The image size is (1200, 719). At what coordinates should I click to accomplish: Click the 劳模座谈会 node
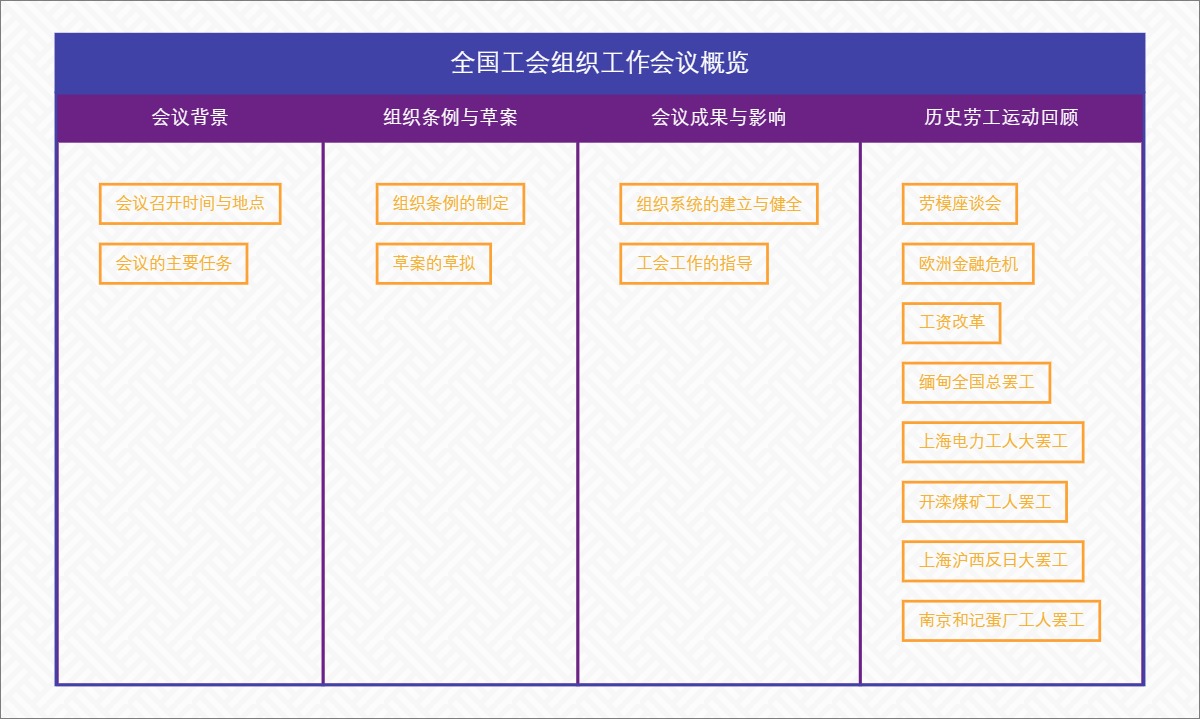click(x=959, y=204)
